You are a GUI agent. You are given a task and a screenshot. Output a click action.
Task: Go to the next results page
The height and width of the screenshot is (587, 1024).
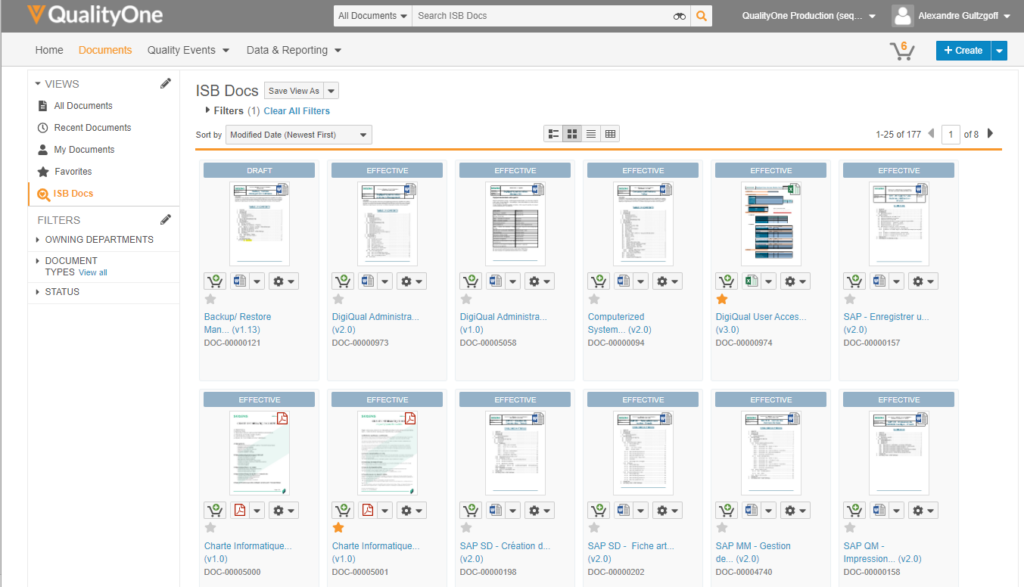pos(990,134)
